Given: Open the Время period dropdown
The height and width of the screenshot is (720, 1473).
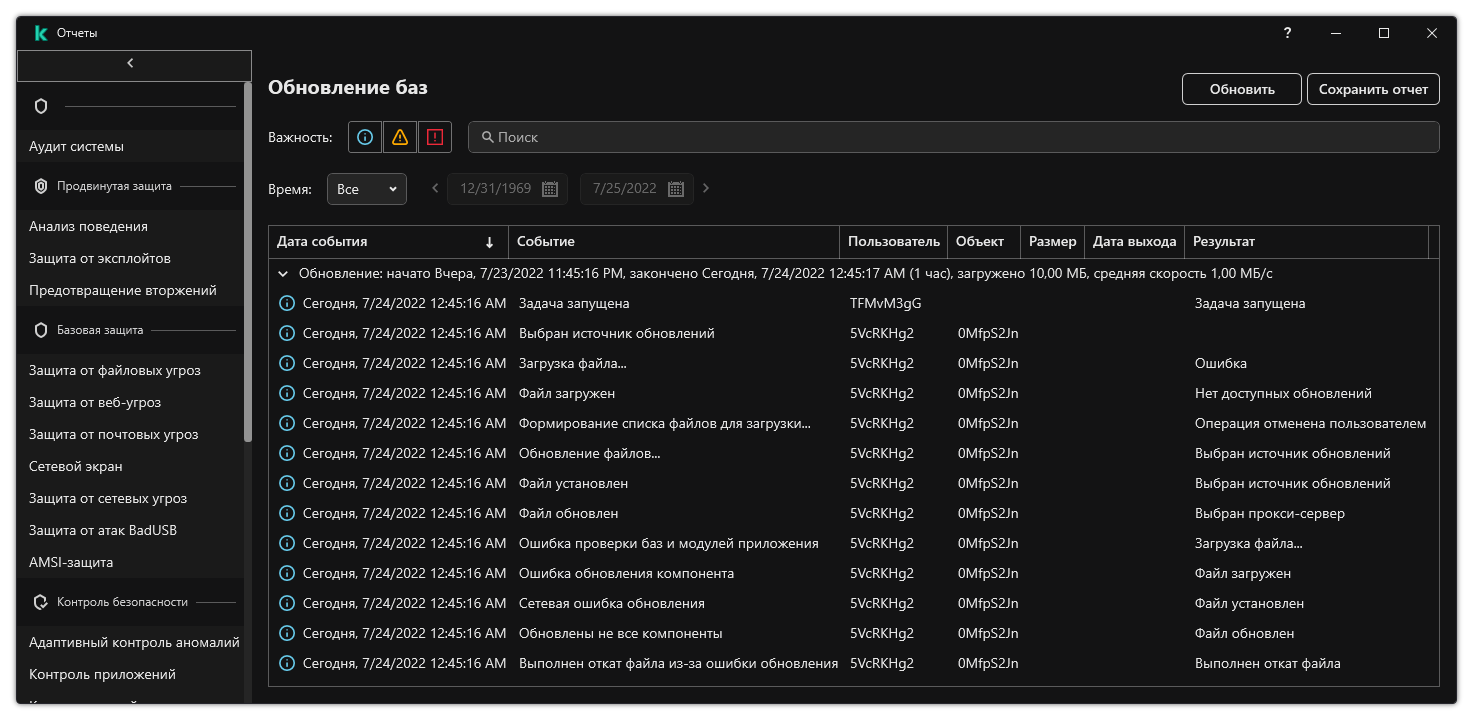Looking at the screenshot, I should 367,189.
